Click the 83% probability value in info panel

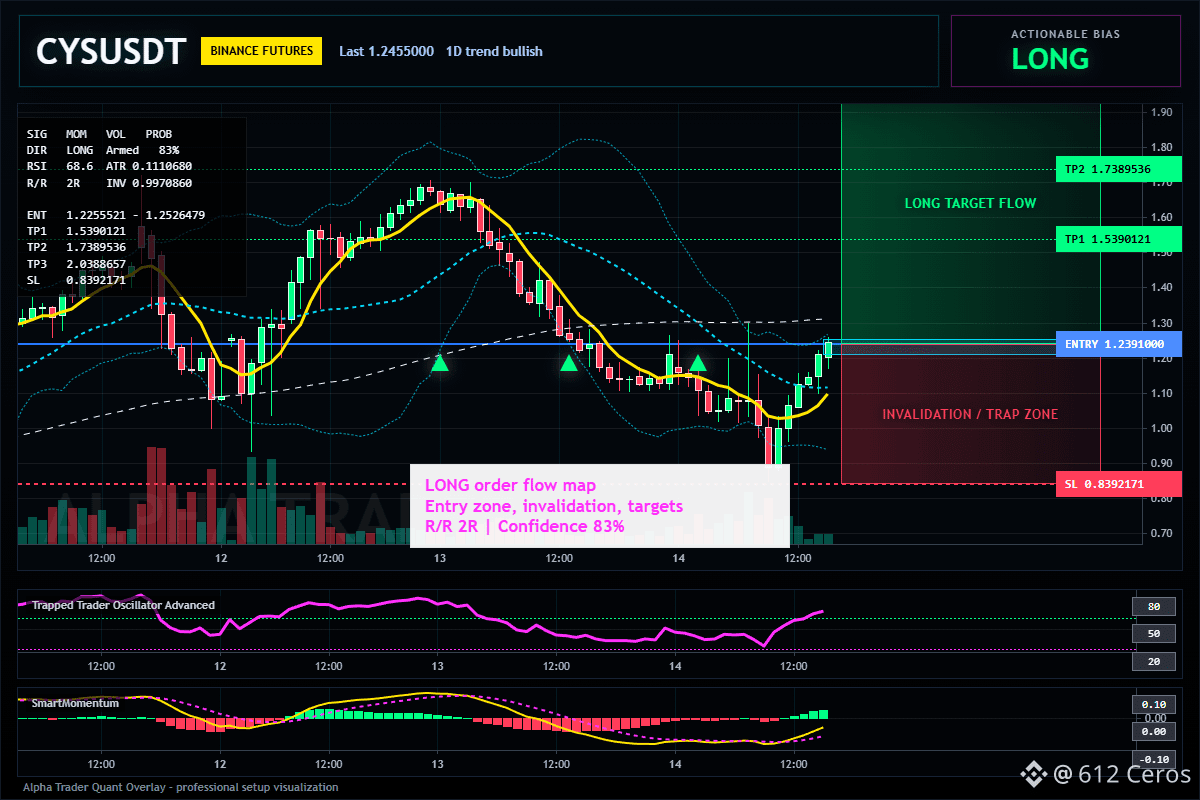tap(169, 149)
